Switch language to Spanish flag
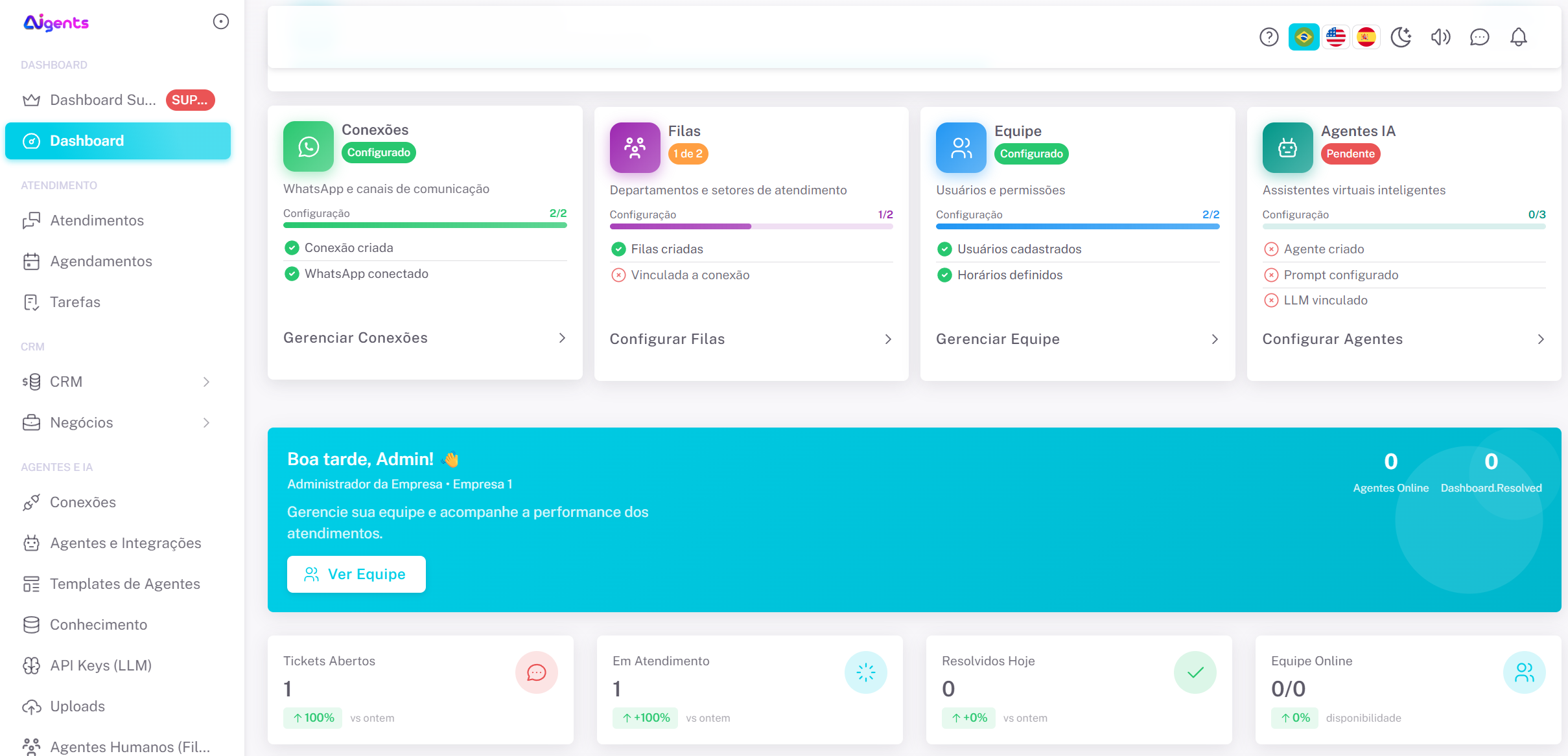Image resolution: width=1568 pixels, height=756 pixels. tap(1366, 37)
